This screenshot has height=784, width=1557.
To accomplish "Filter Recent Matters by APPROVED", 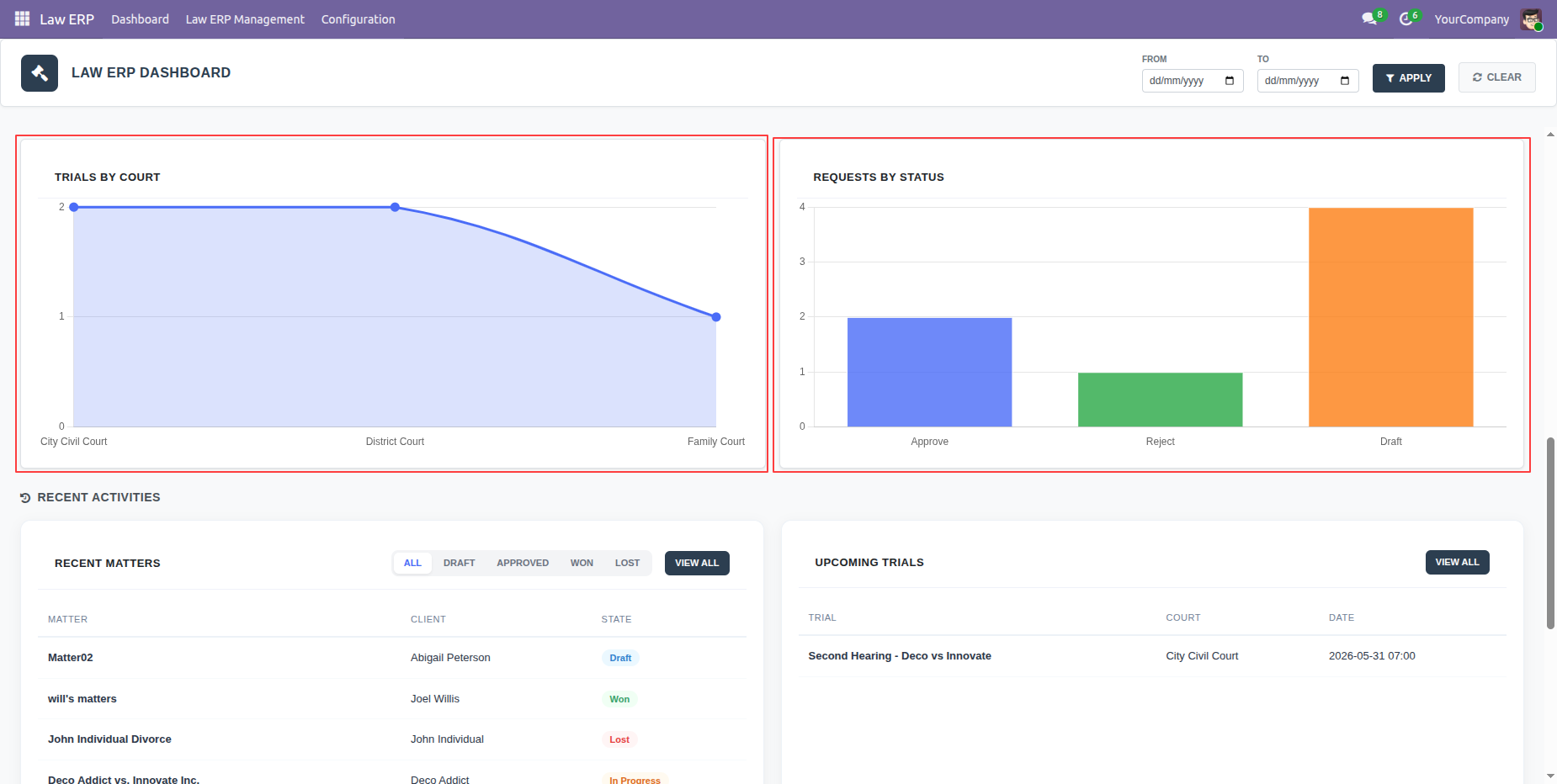I will (523, 563).
